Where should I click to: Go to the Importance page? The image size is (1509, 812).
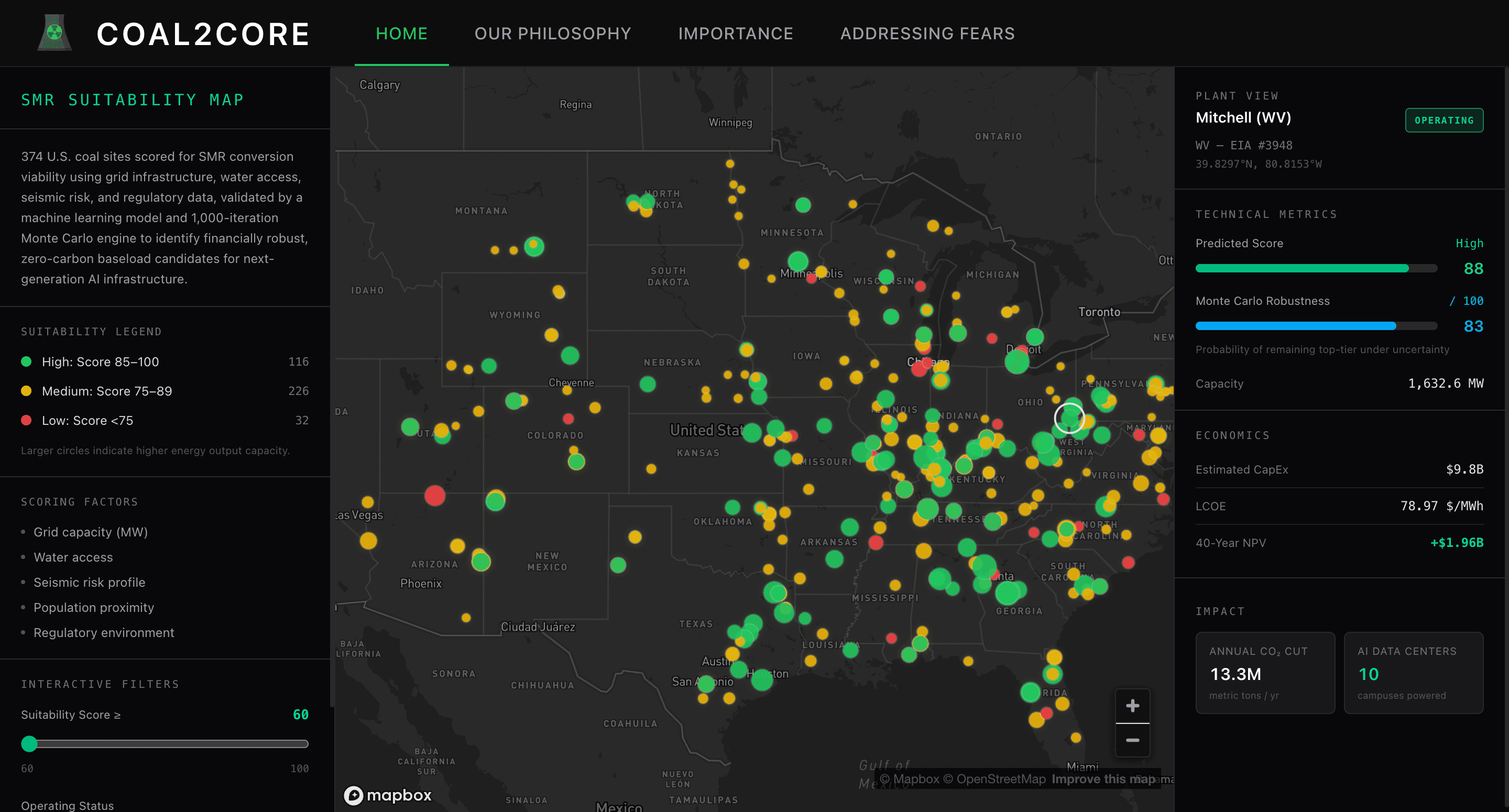coord(735,34)
